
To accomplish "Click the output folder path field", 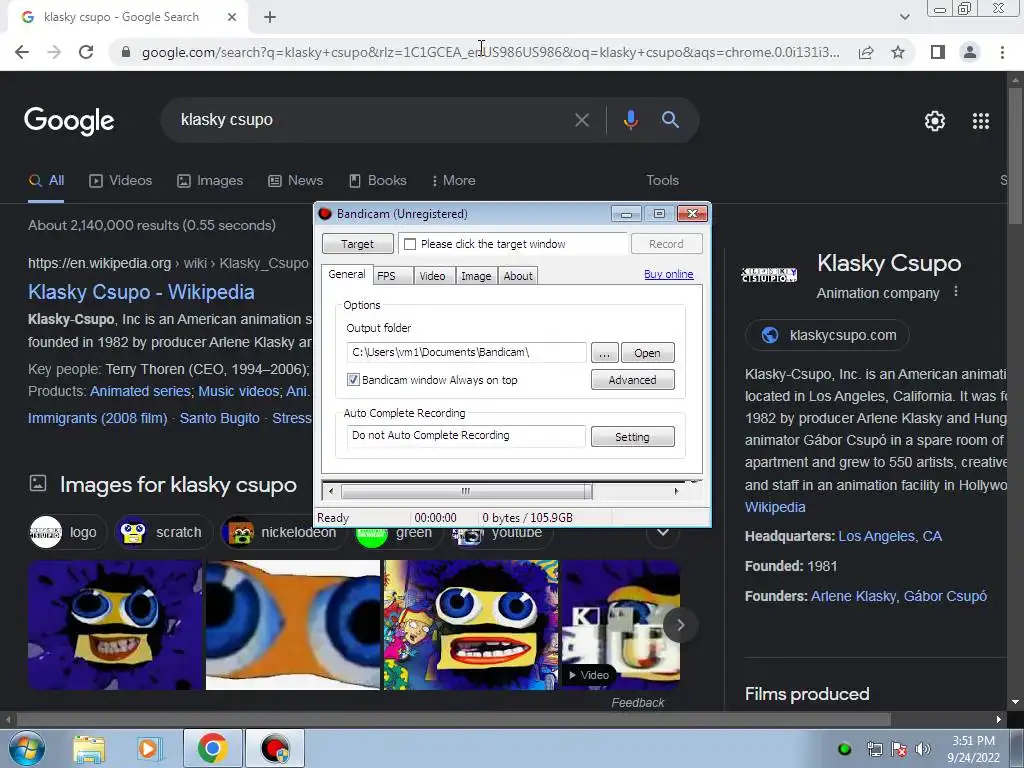I will 466,353.
